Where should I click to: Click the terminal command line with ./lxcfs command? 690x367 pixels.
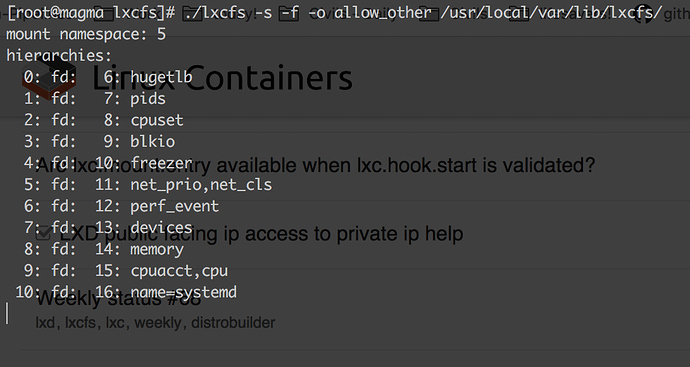[x=334, y=13]
